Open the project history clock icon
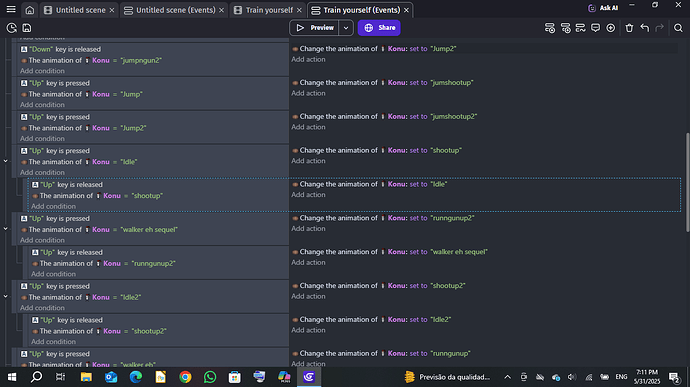Image resolution: width=690 pixels, height=387 pixels. tap(11, 28)
